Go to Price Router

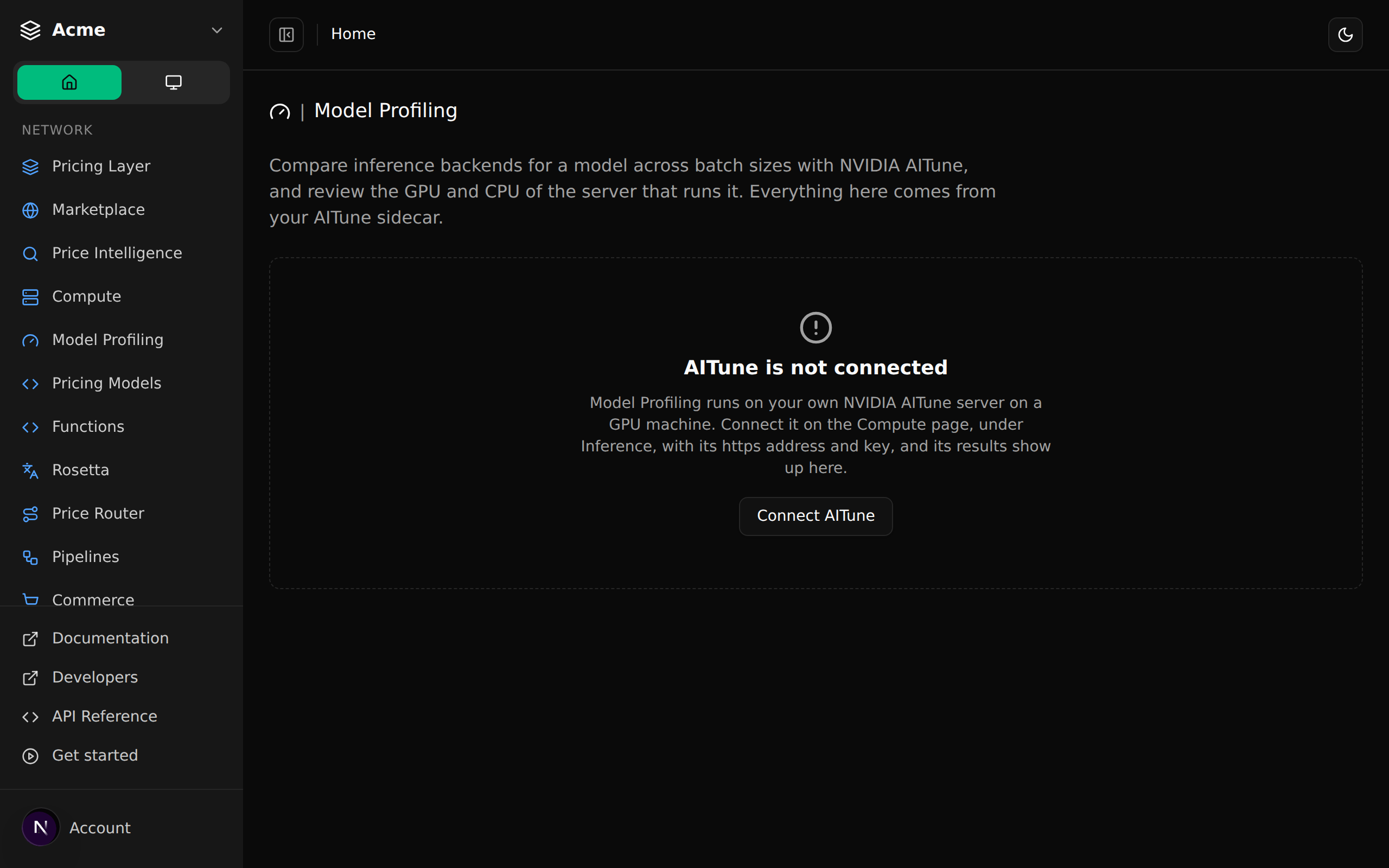(x=122, y=514)
